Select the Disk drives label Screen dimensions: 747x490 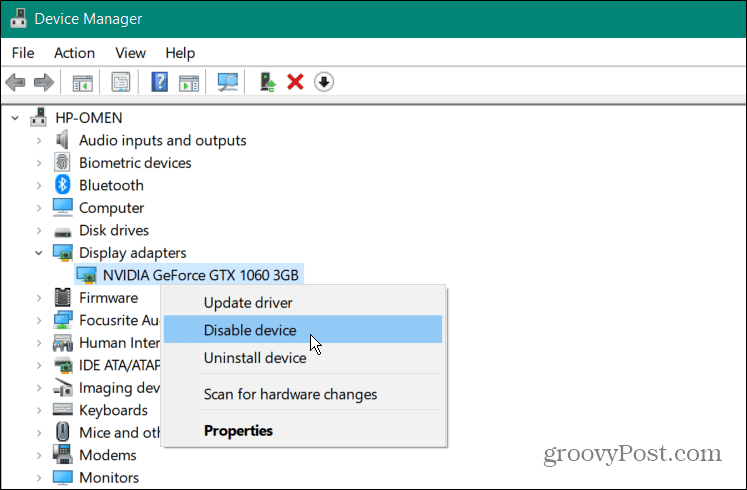(x=114, y=230)
